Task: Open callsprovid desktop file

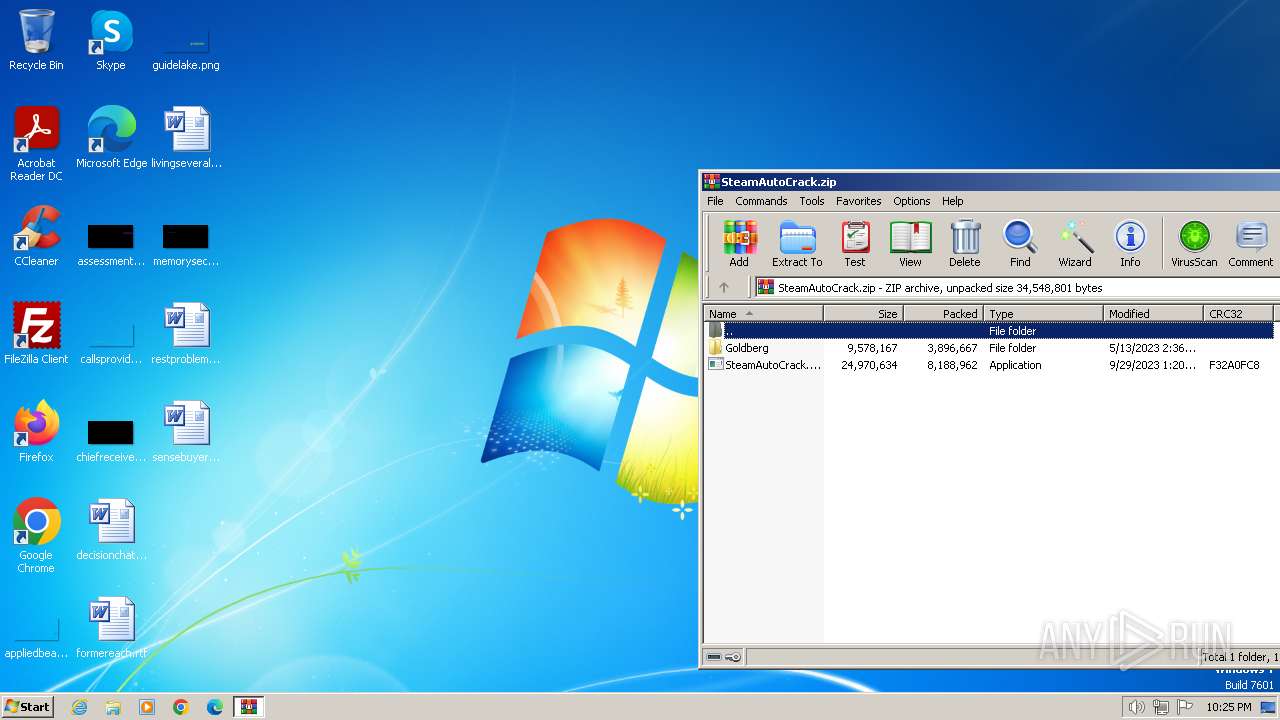Action: [111, 340]
